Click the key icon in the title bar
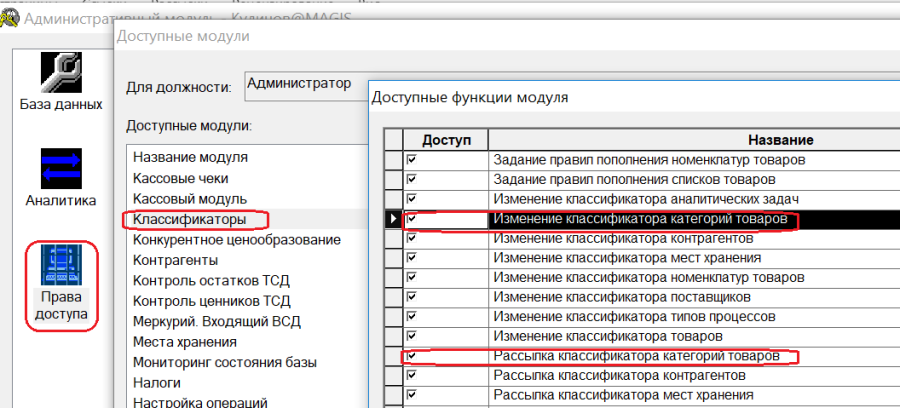Screen dimensions: 900x408 click(10, 18)
